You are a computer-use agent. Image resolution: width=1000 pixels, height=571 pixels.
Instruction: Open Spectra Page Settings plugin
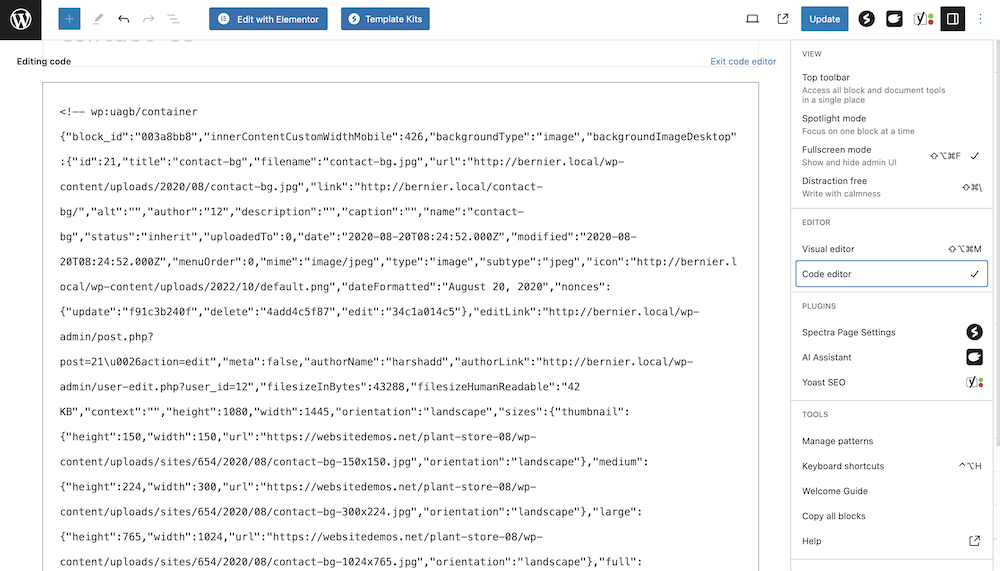pos(892,332)
